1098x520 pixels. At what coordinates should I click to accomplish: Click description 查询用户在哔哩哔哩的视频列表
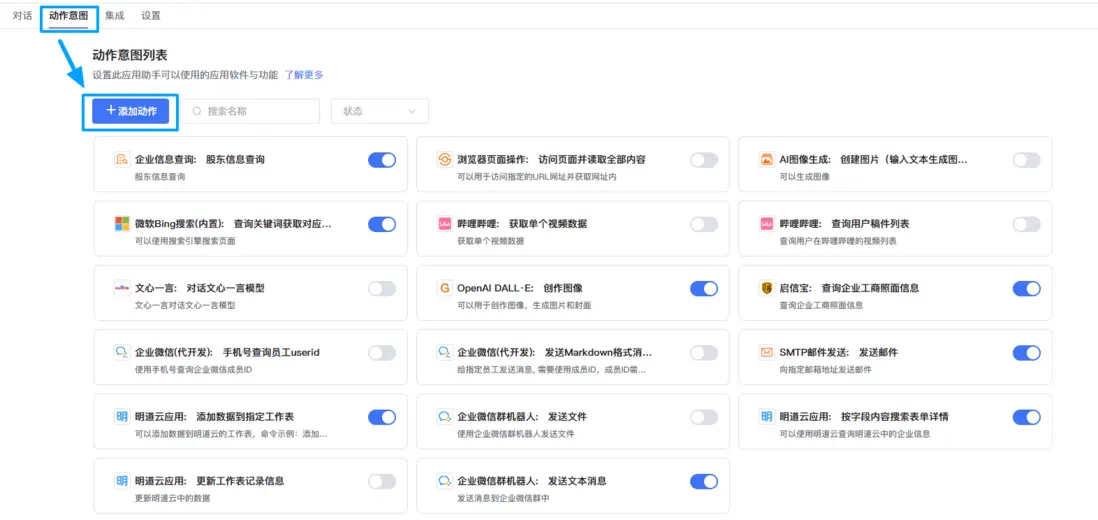click(838, 241)
